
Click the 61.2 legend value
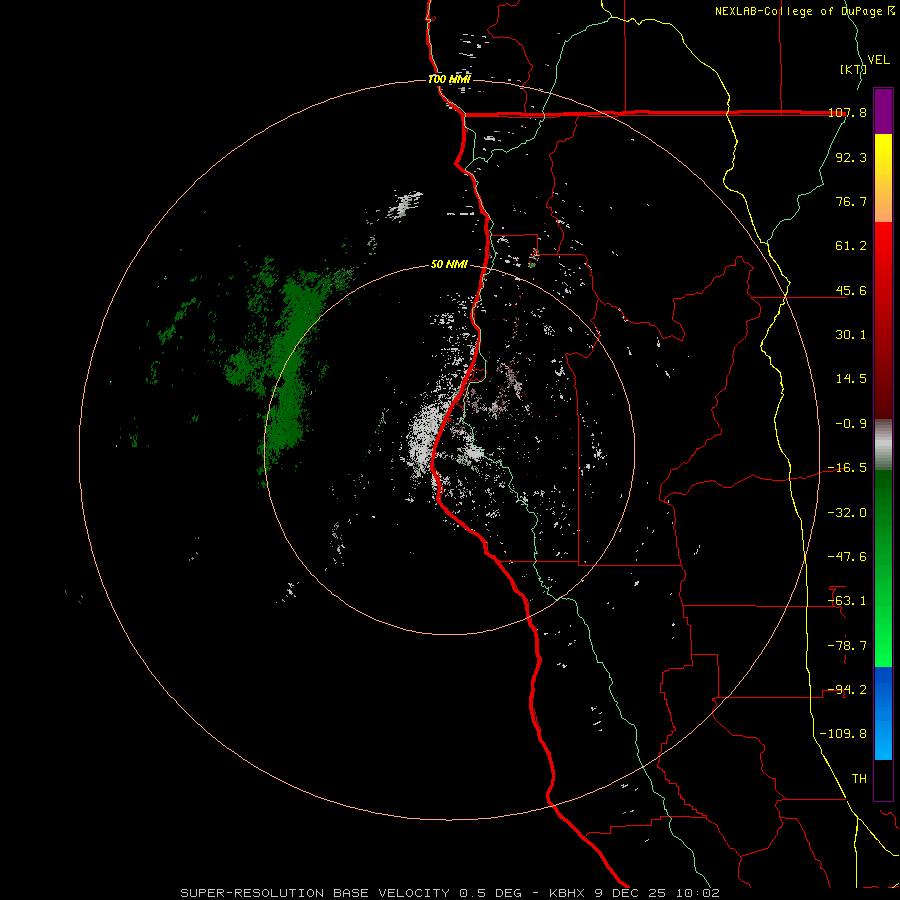[x=851, y=246]
